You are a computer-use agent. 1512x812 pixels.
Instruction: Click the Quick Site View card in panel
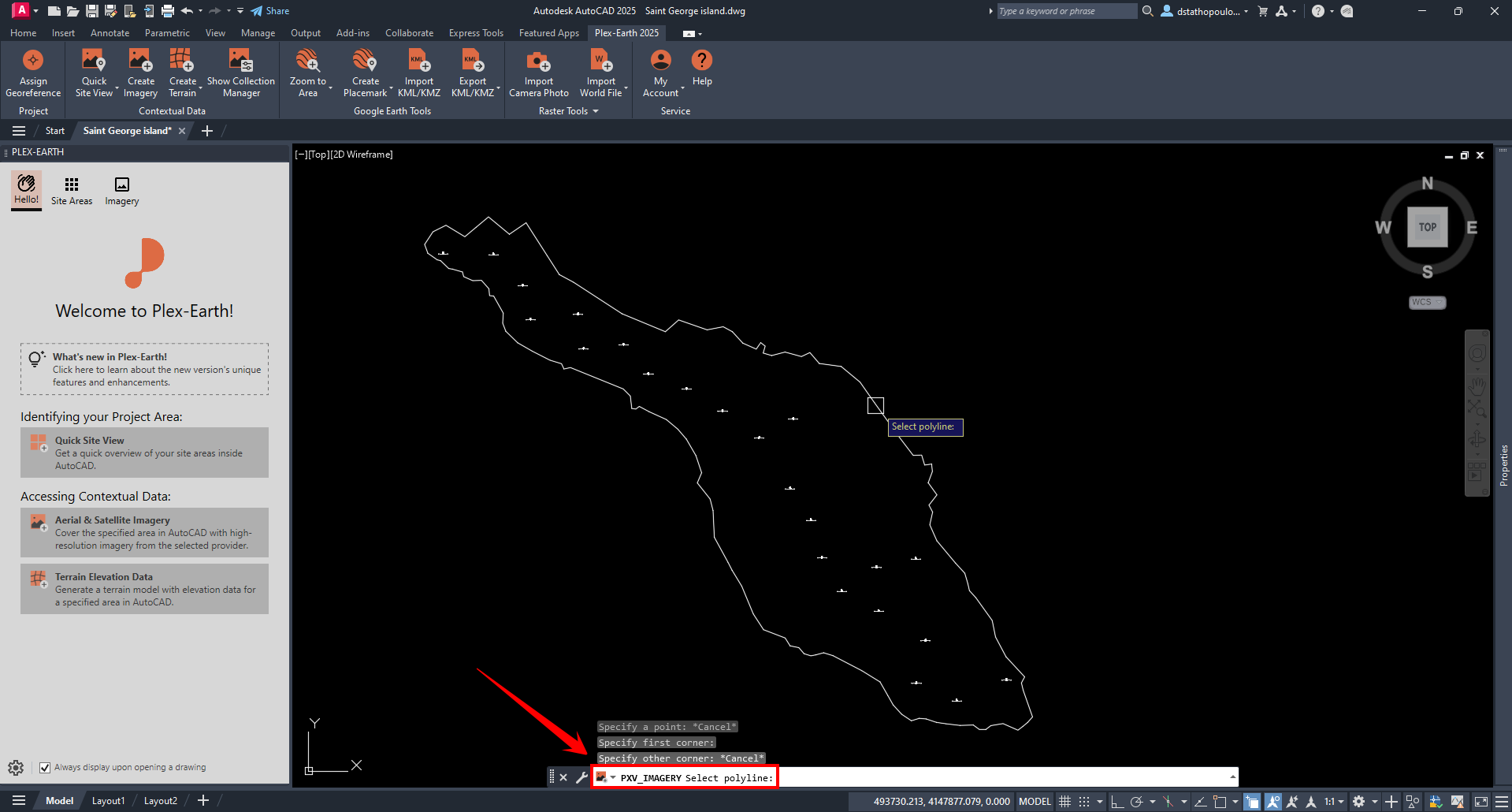145,453
